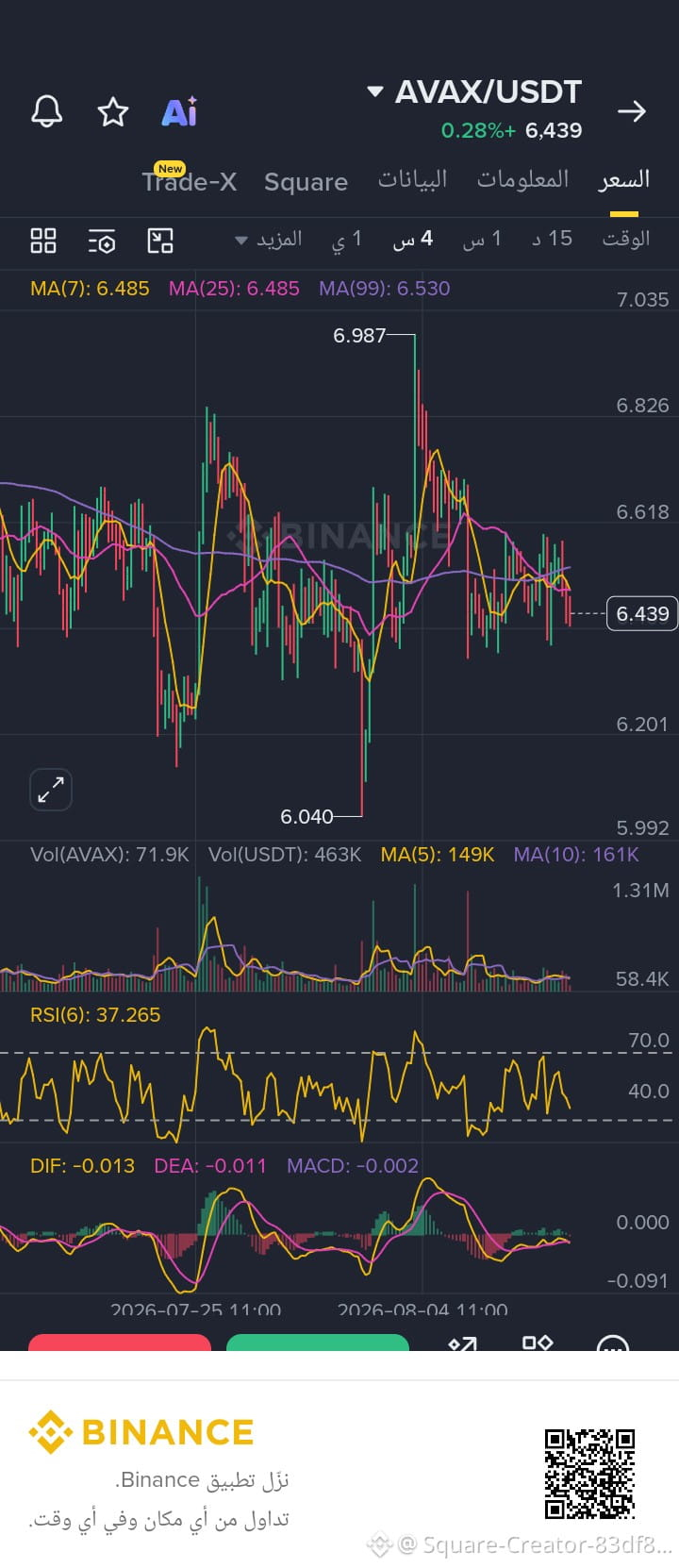Screen dimensions: 679x1568
Task: Tap the MA(25): 6.485 indicator label
Action: (234, 289)
